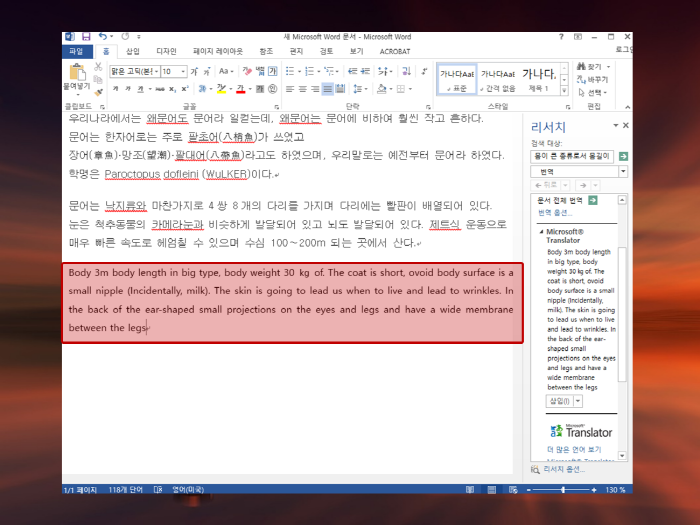Activate the Format Painter brush
700x525 pixels.
point(98,92)
